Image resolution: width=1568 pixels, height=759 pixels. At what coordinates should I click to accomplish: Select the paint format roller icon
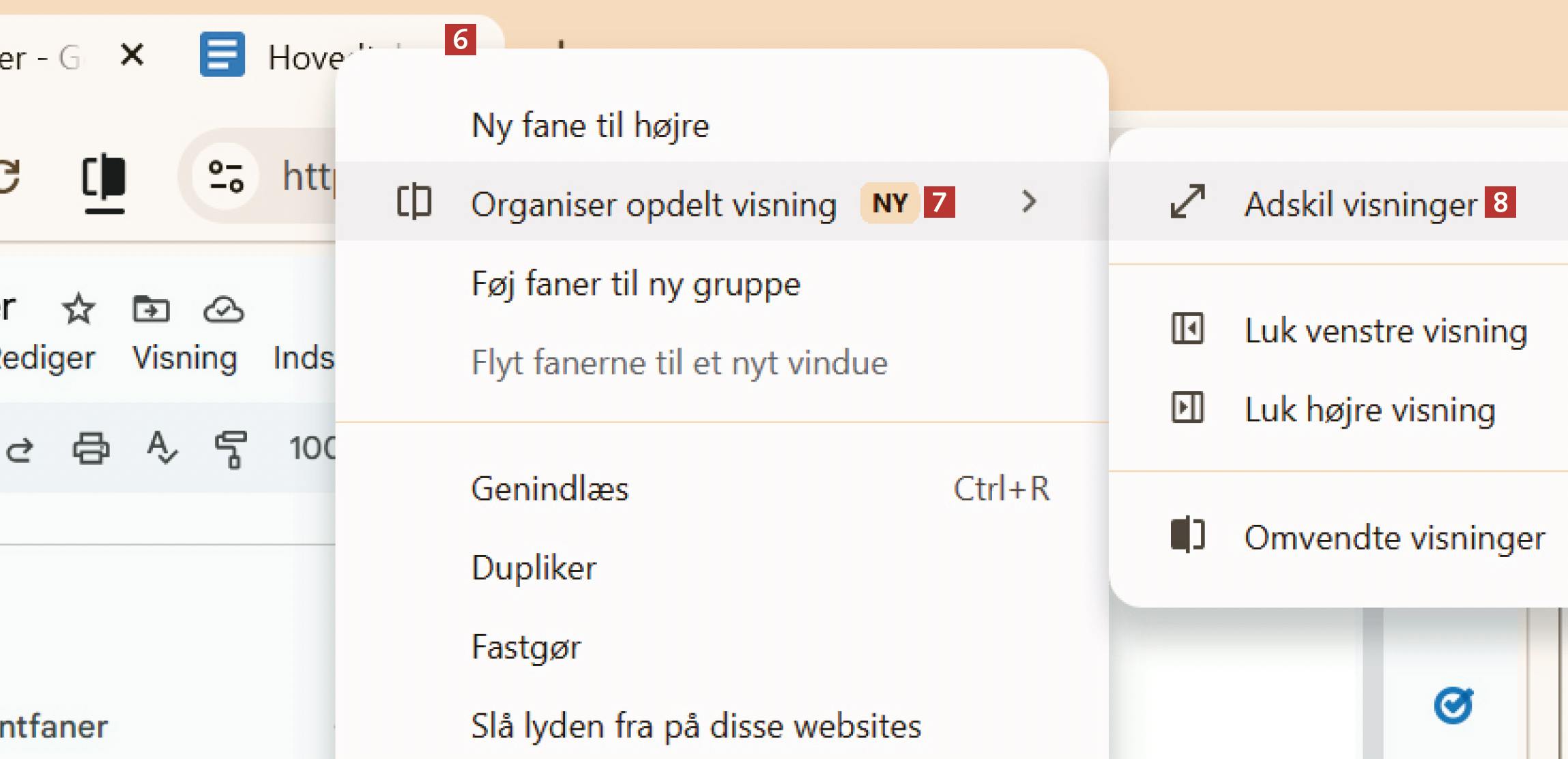231,449
